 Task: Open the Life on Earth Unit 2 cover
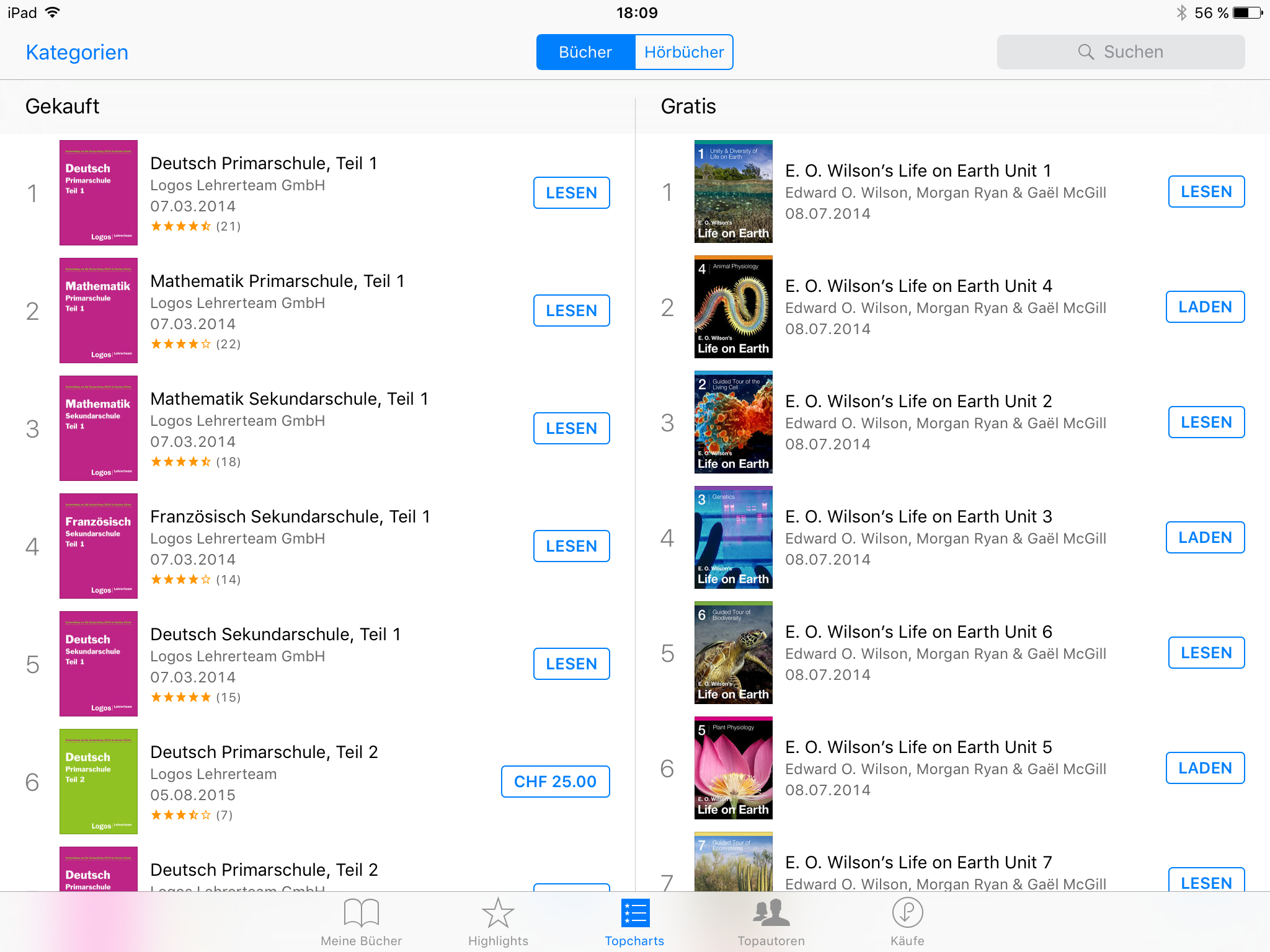[x=734, y=422]
